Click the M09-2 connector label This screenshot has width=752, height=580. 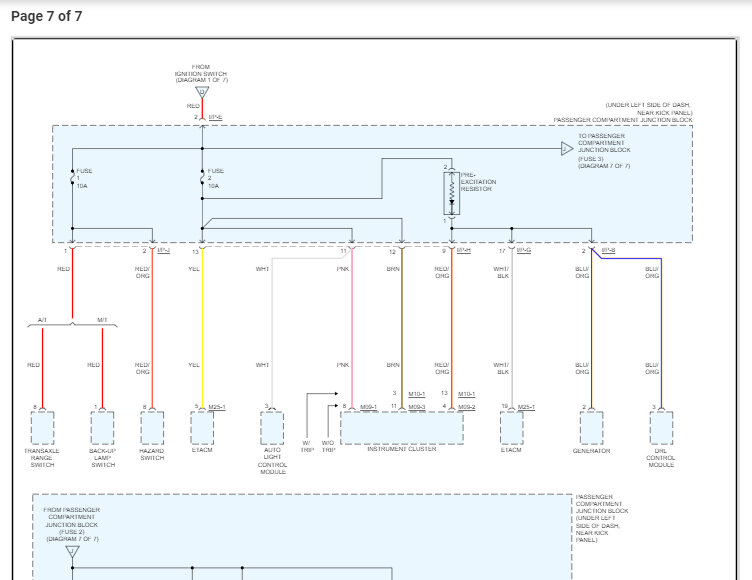467,407
